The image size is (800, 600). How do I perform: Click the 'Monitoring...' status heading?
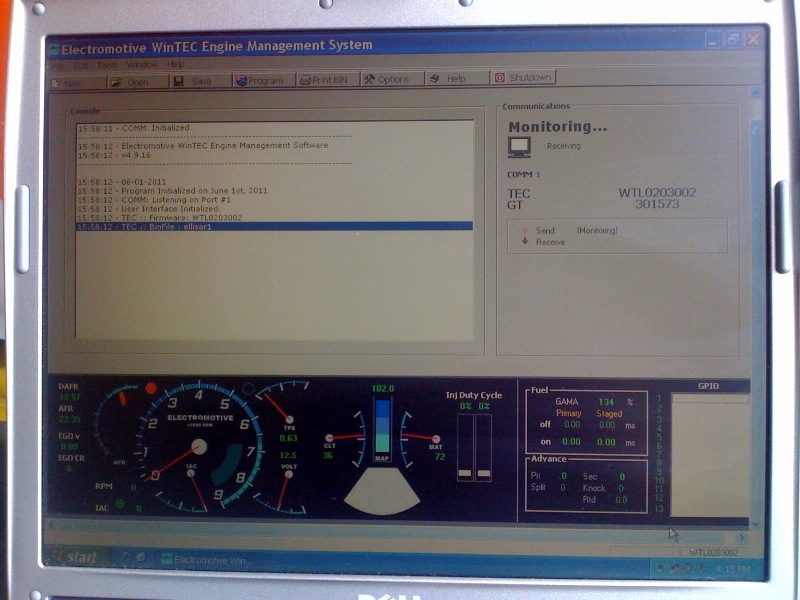pyautogui.click(x=558, y=127)
